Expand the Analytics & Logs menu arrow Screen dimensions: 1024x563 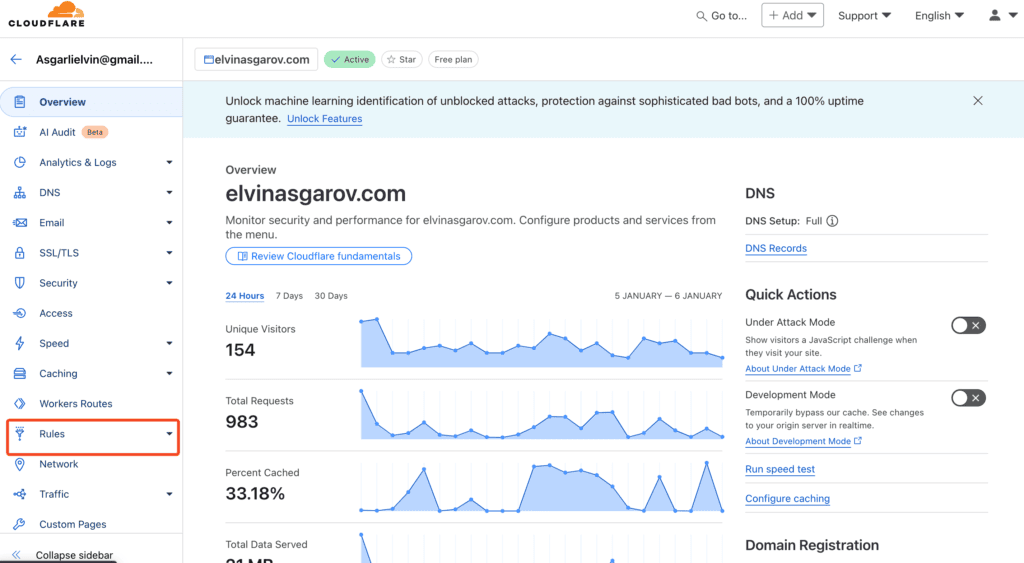click(169, 162)
